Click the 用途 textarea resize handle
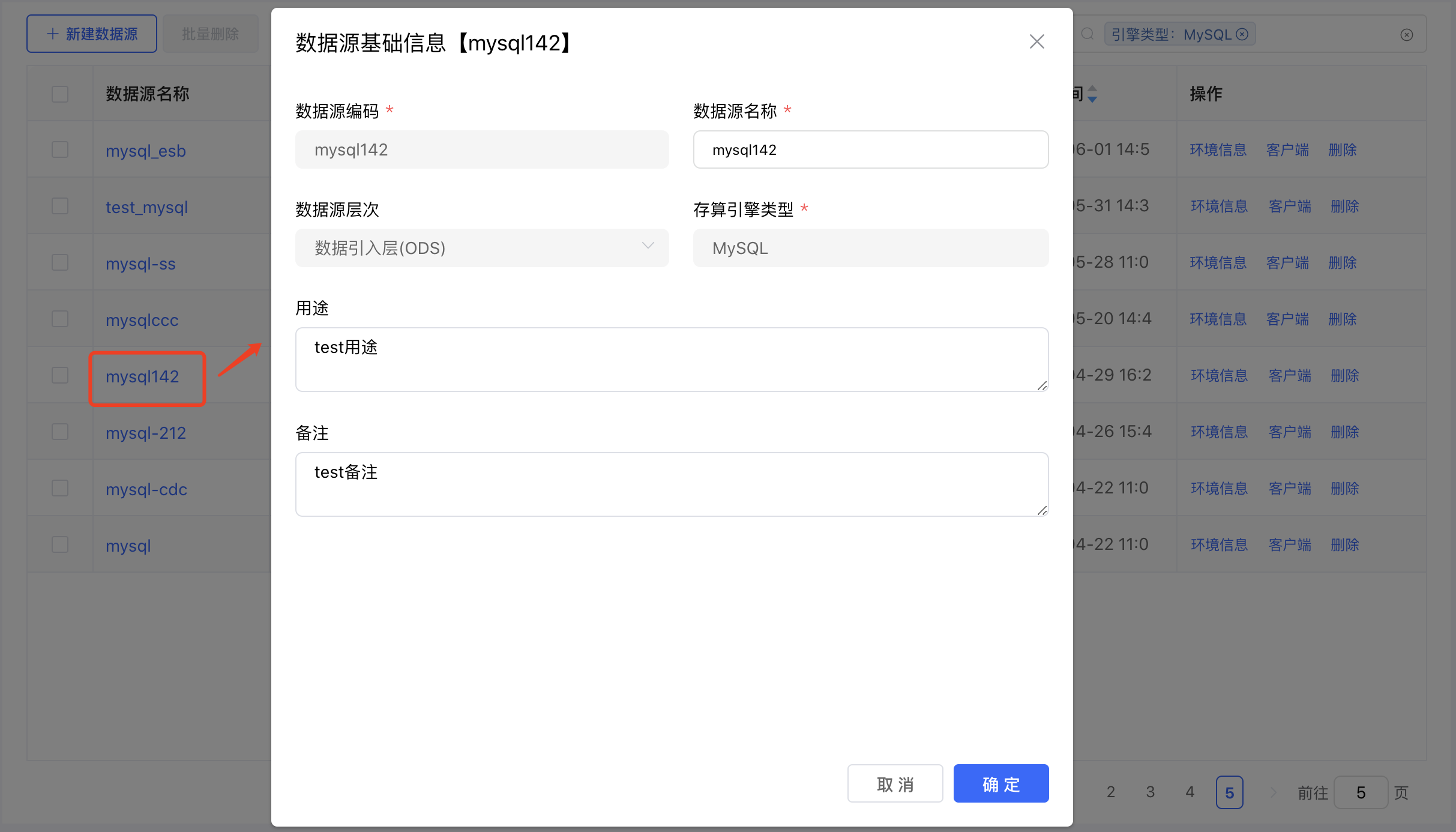The height and width of the screenshot is (832, 1456). [1042, 386]
